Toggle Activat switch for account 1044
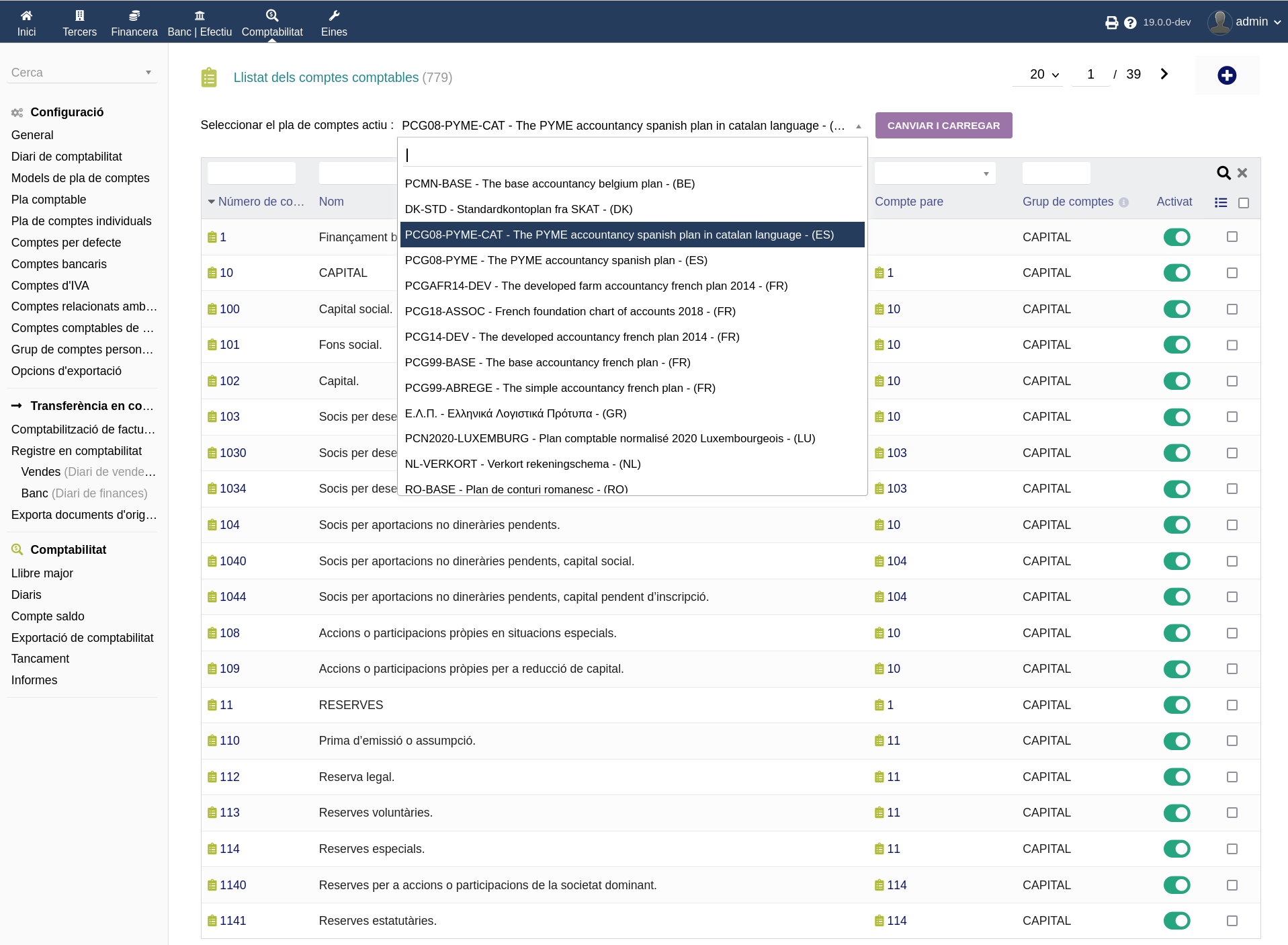The height and width of the screenshot is (945, 1288). 1177,597
